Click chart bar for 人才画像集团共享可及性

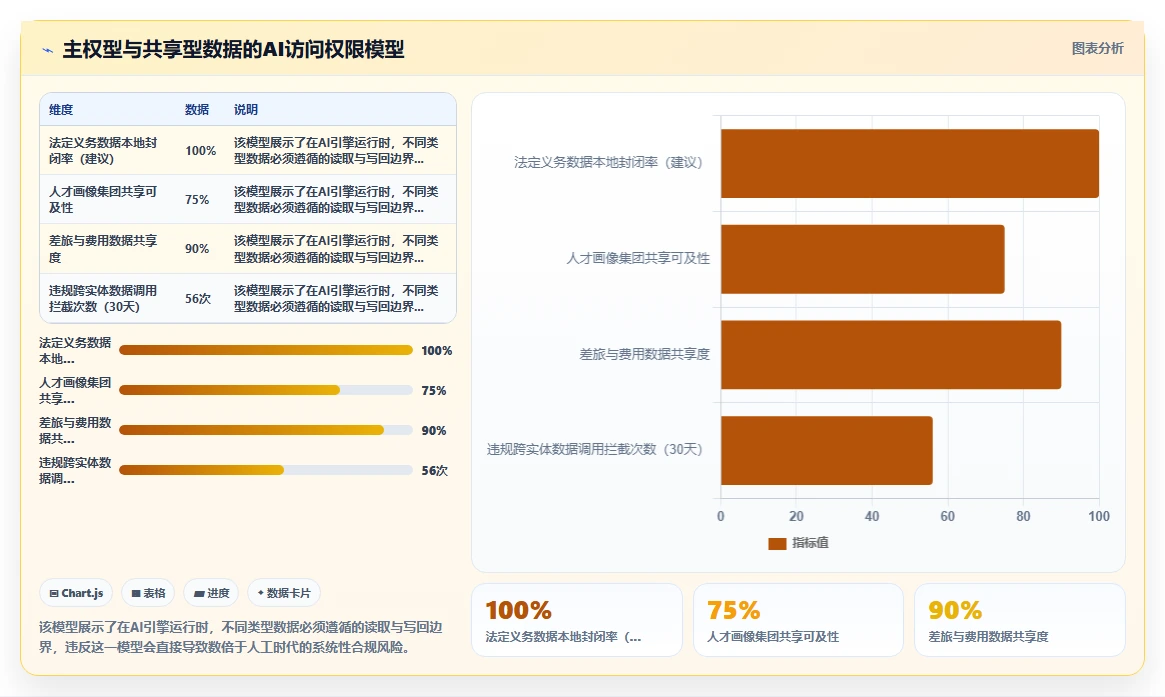coord(863,259)
